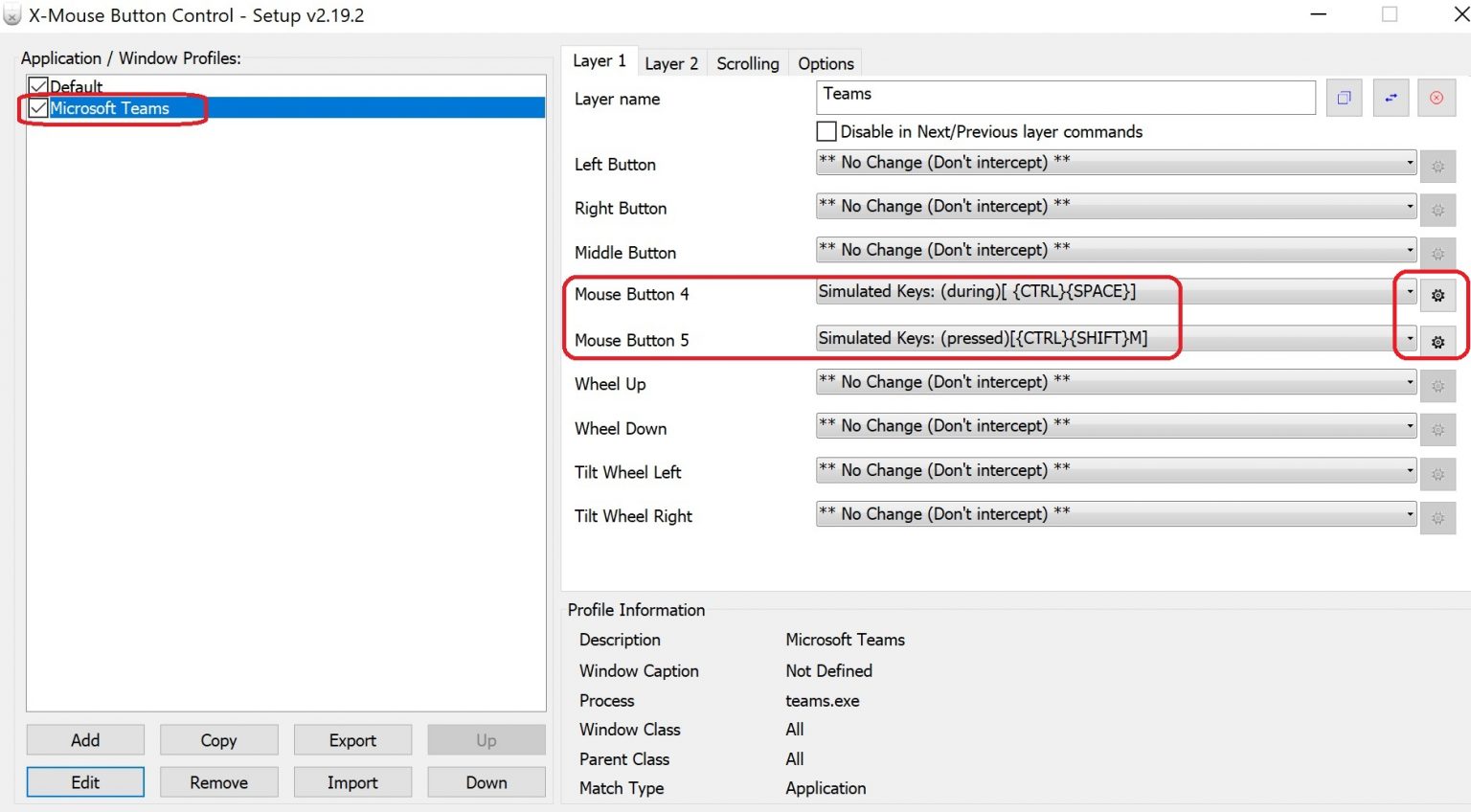Switch to the Layer 2 tab
Screen dimensions: 1471x812
[671, 63]
